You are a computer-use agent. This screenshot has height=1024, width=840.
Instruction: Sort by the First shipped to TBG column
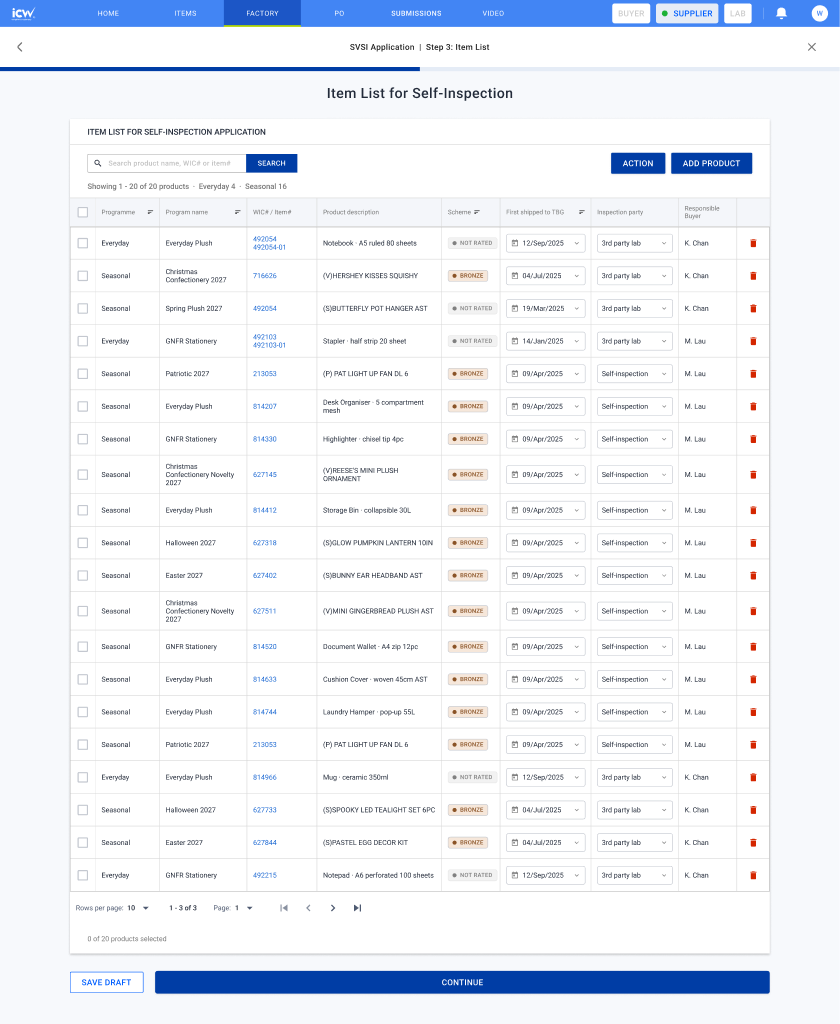(x=581, y=212)
